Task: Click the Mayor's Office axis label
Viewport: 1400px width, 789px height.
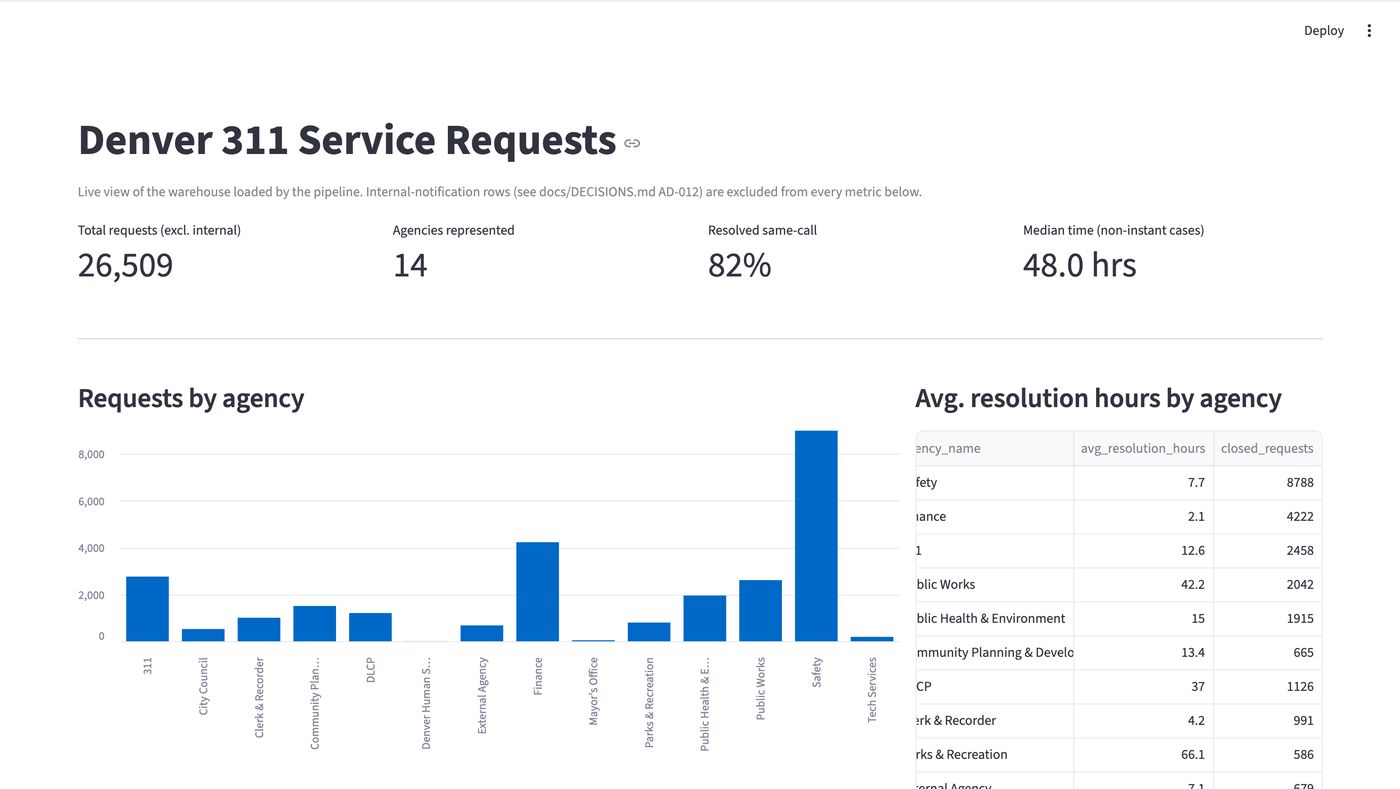Action: coord(593,691)
